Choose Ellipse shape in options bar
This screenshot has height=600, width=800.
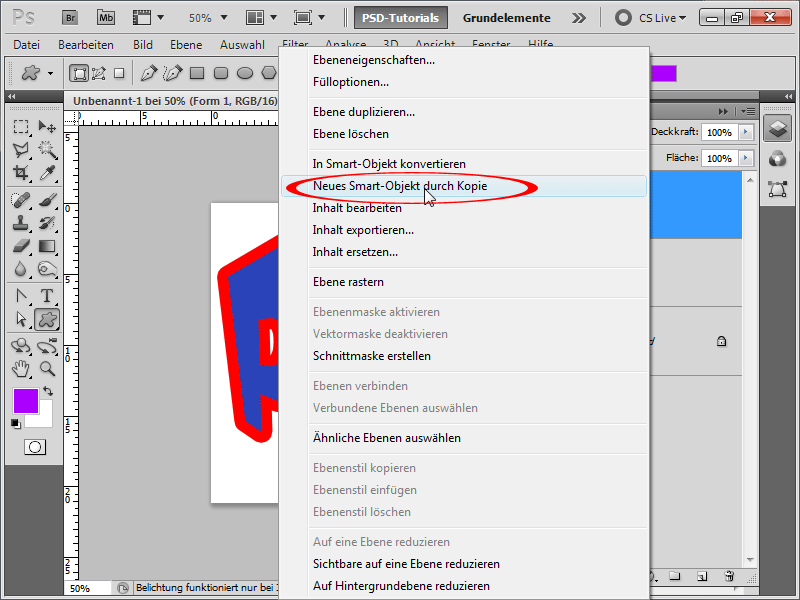tap(245, 73)
